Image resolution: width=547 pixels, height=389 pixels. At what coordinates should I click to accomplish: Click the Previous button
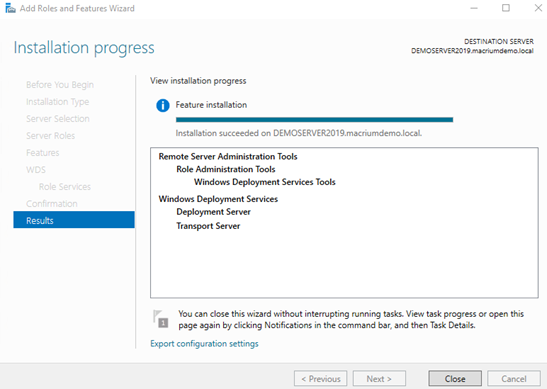(321, 379)
